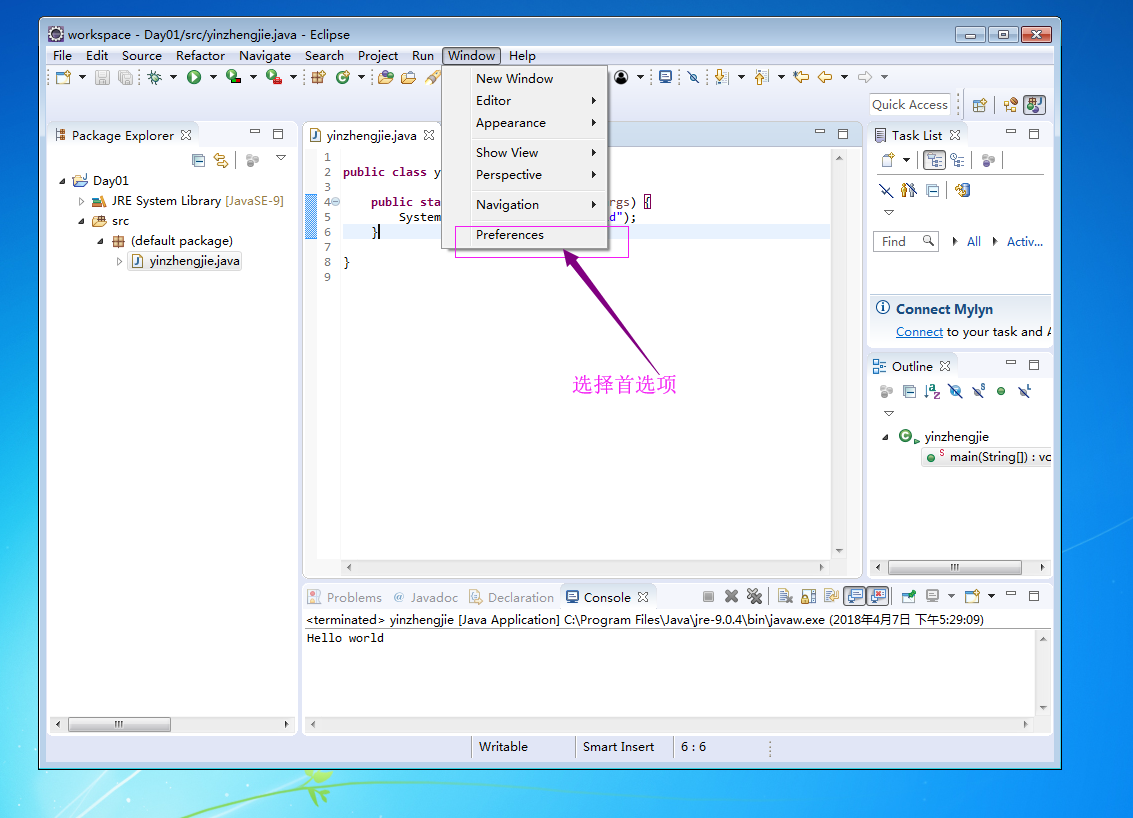The height and width of the screenshot is (818, 1133).
Task: Click the All filter link in Task List
Action: (973, 242)
